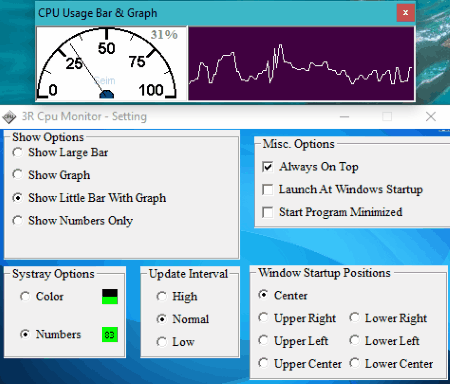Minimize the 3R Cpu Monitor Setting window

tap(344, 117)
